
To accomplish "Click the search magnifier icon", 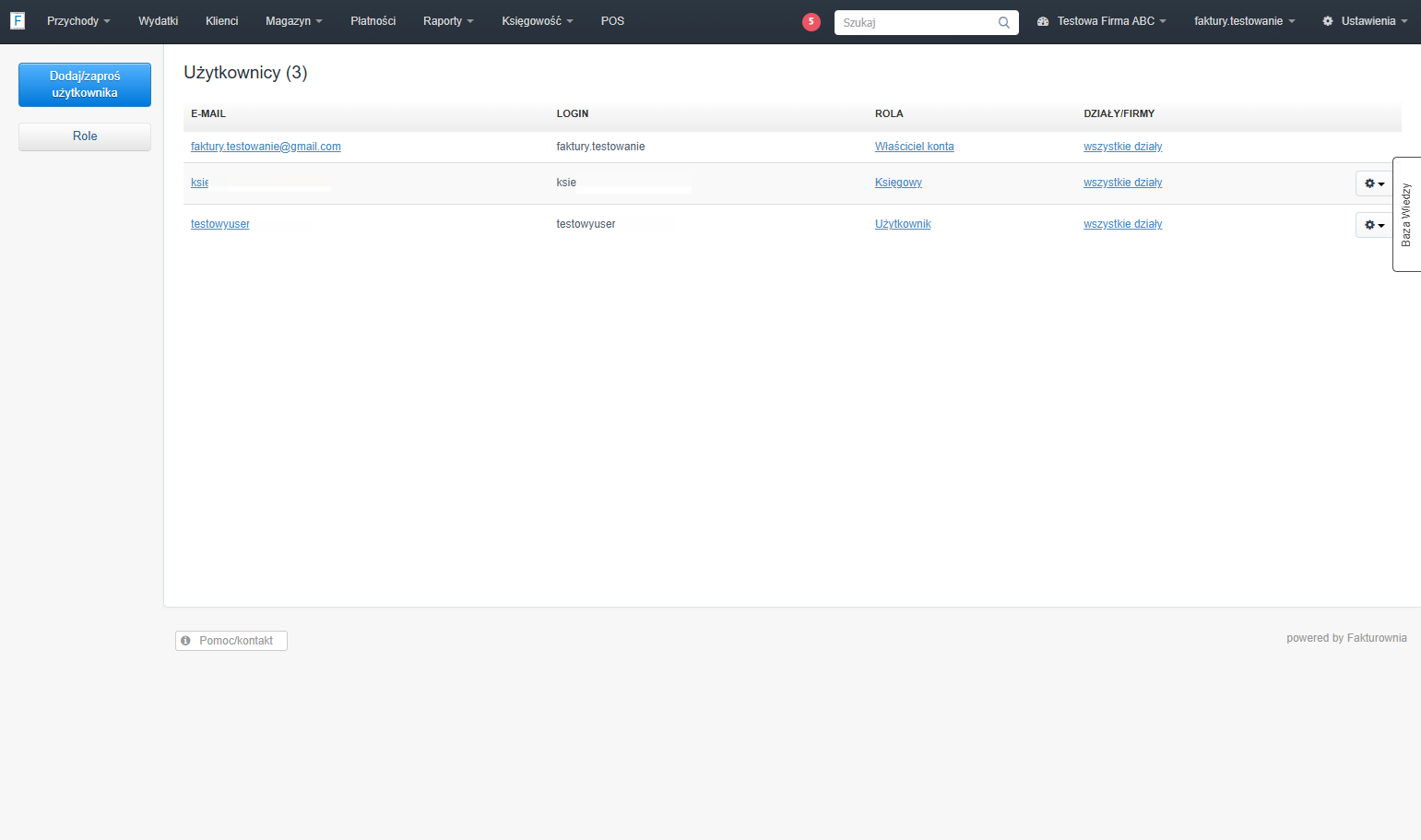I will [1004, 22].
